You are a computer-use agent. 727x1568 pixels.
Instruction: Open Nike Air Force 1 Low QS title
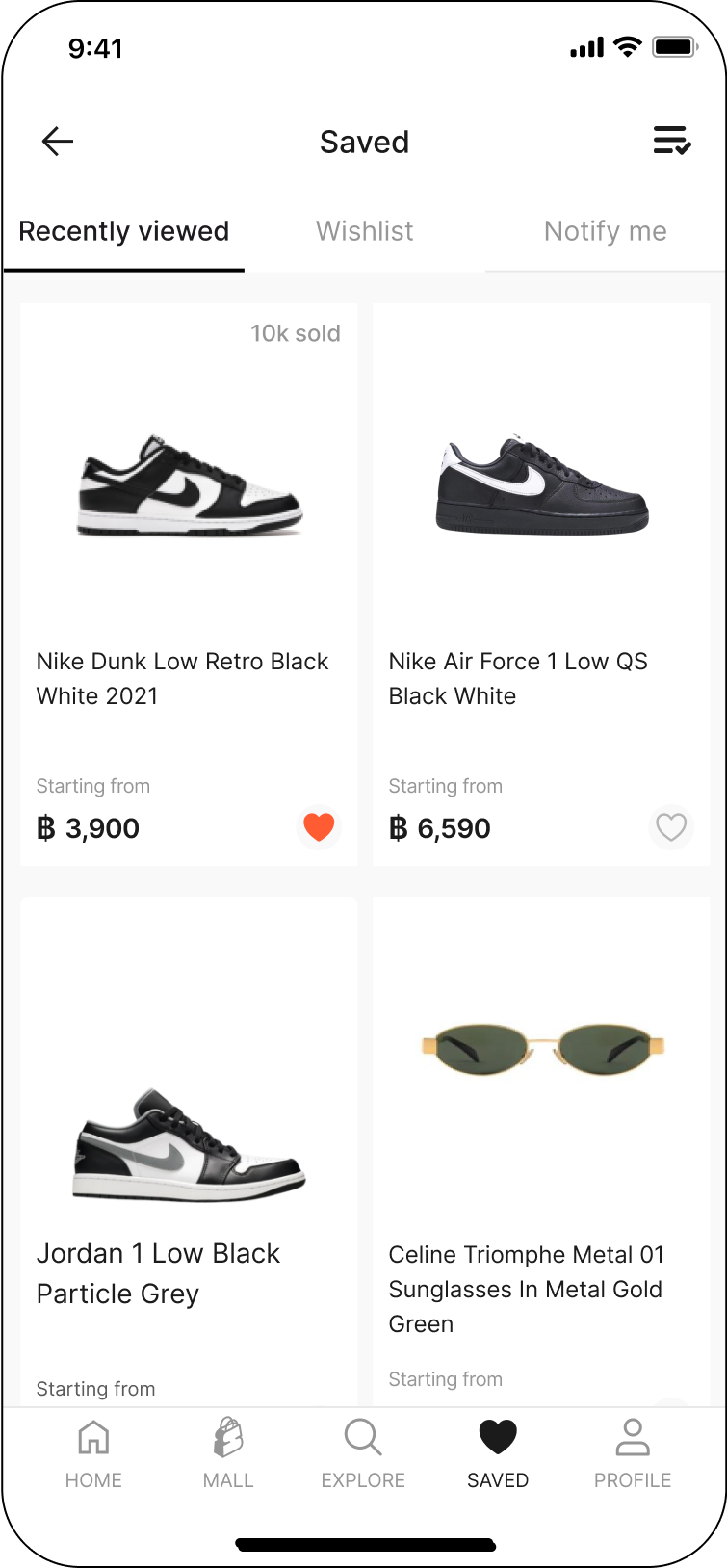coord(518,678)
